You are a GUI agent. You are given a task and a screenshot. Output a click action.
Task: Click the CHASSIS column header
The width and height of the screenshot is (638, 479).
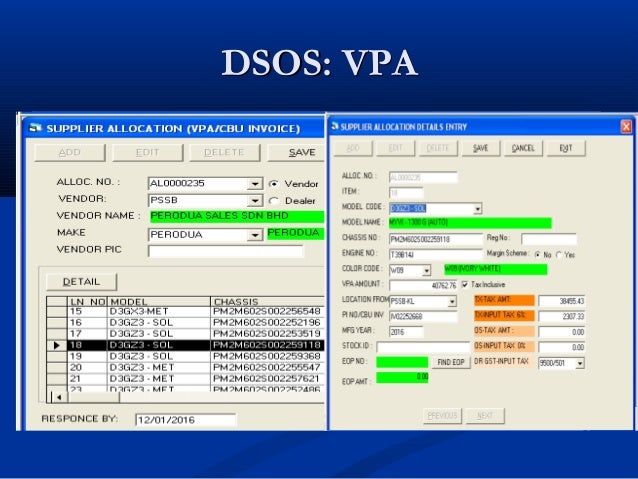(267, 302)
